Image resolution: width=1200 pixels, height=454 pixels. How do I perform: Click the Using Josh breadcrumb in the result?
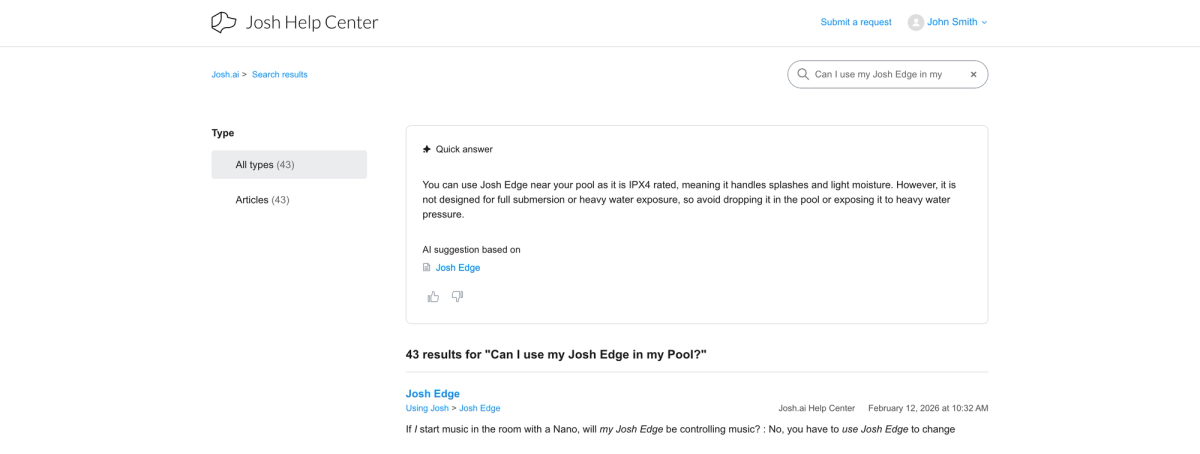click(x=427, y=408)
